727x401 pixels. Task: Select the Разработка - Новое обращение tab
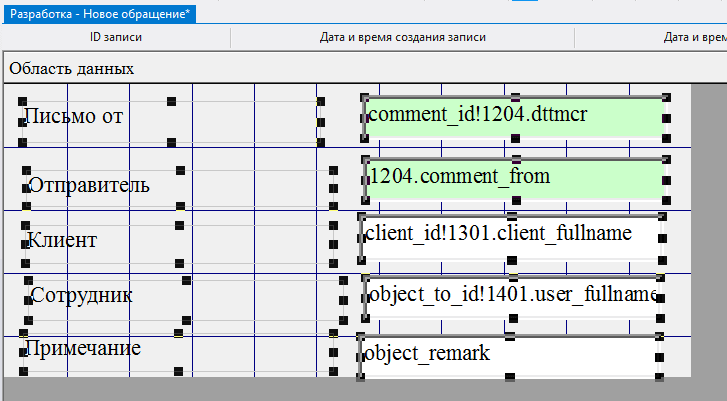click(x=98, y=14)
